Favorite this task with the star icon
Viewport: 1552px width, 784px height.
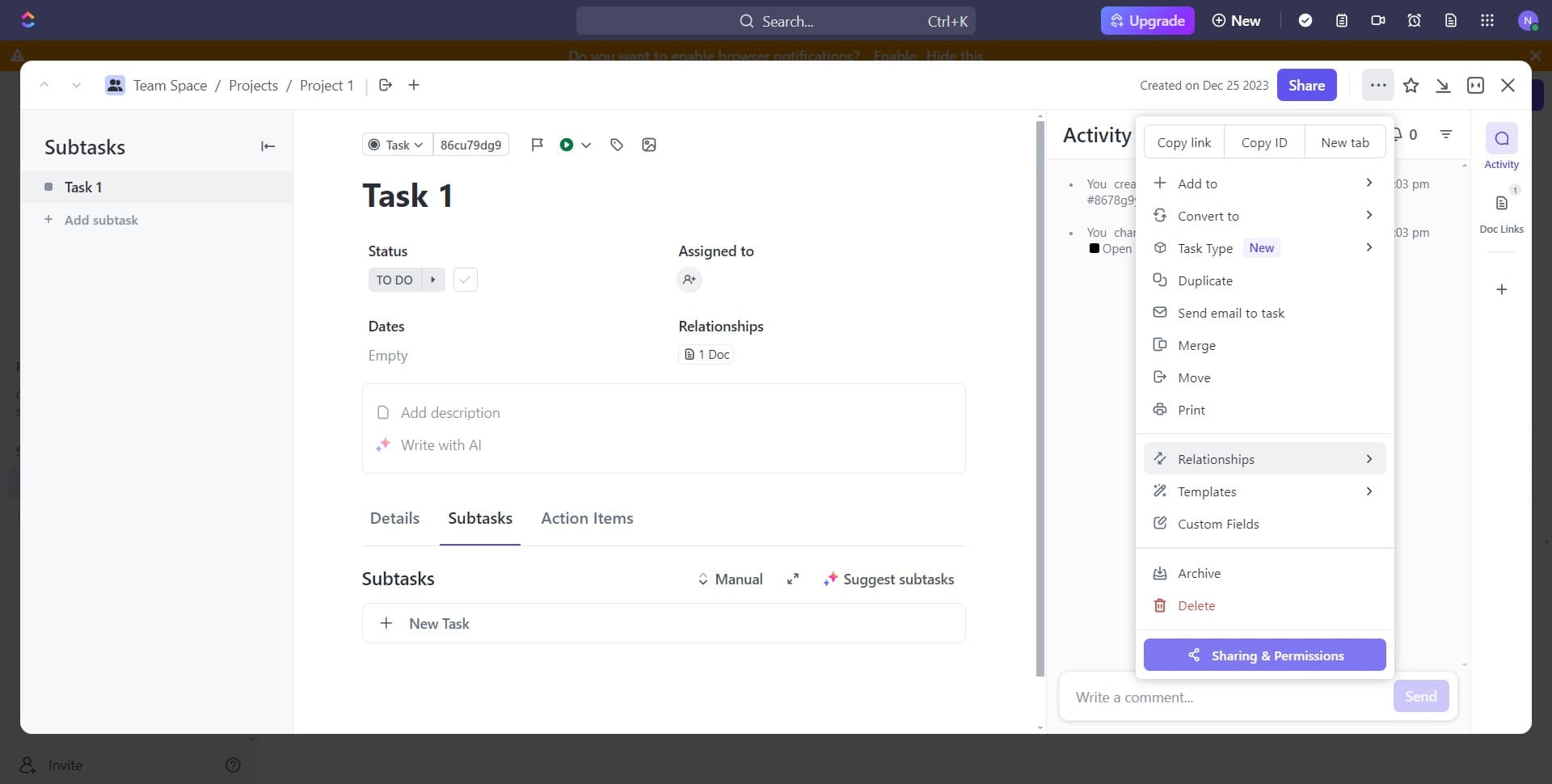[1411, 85]
